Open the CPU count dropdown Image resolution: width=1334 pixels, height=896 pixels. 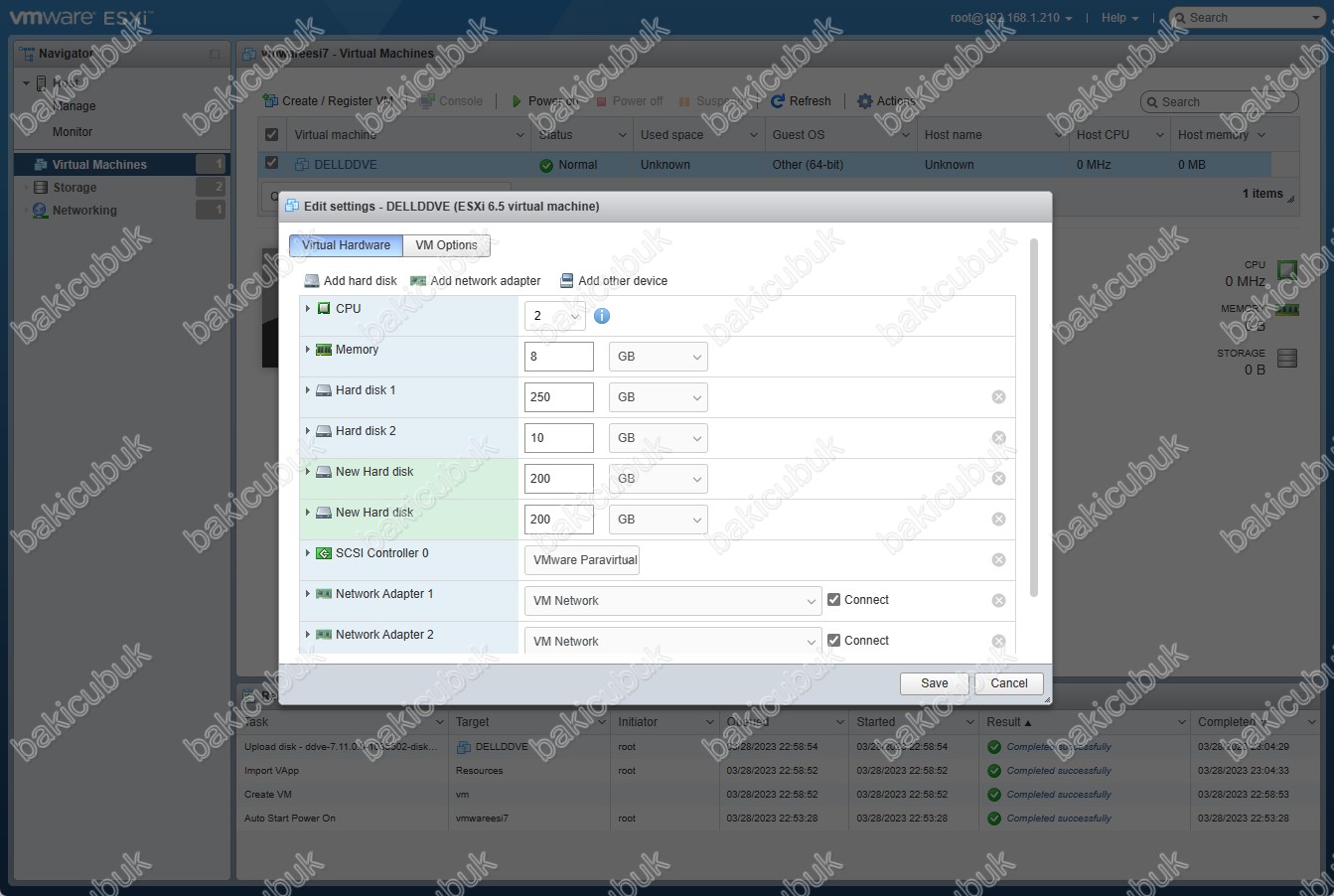click(554, 316)
